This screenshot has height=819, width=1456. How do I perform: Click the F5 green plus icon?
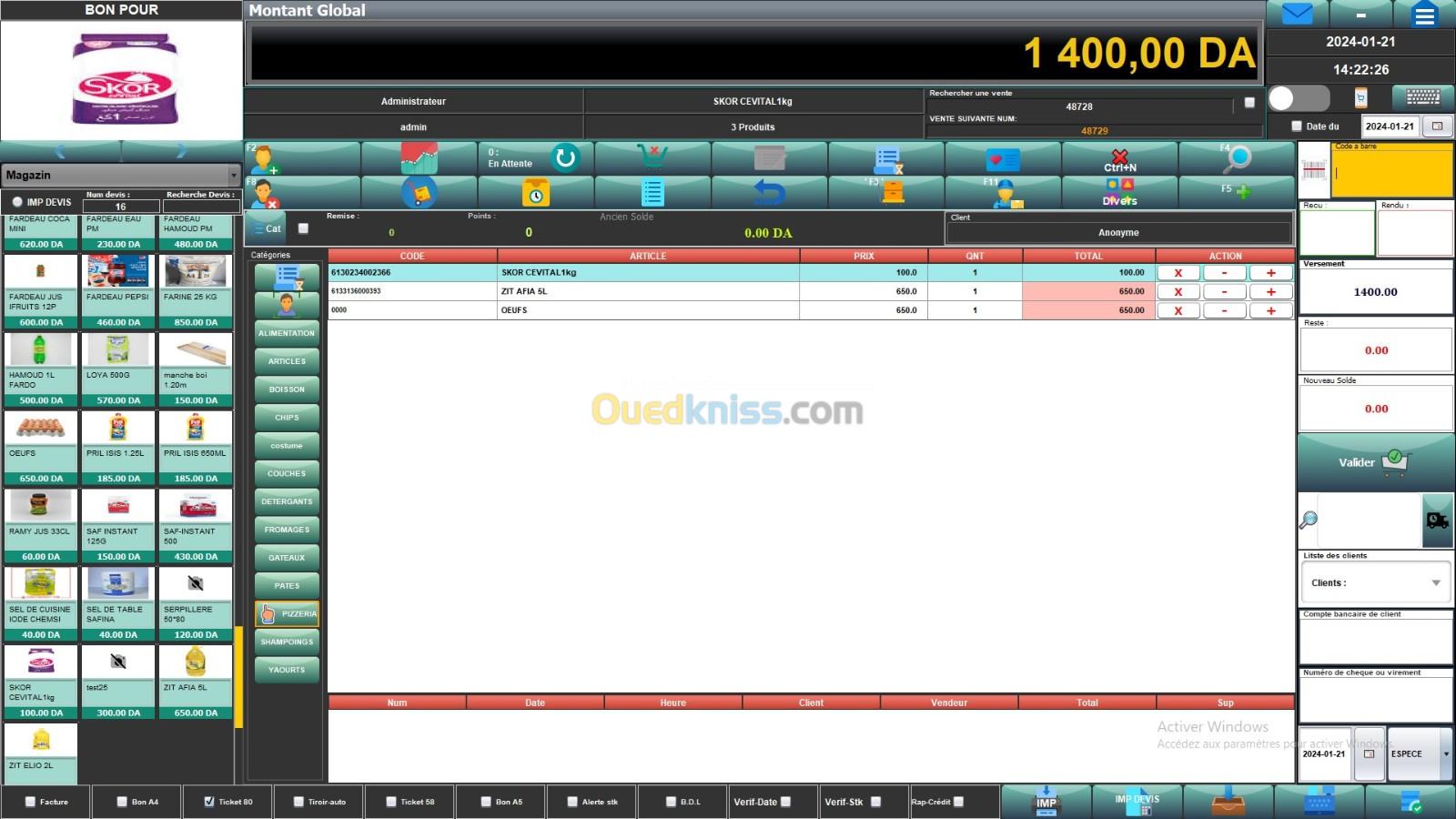tap(1237, 193)
